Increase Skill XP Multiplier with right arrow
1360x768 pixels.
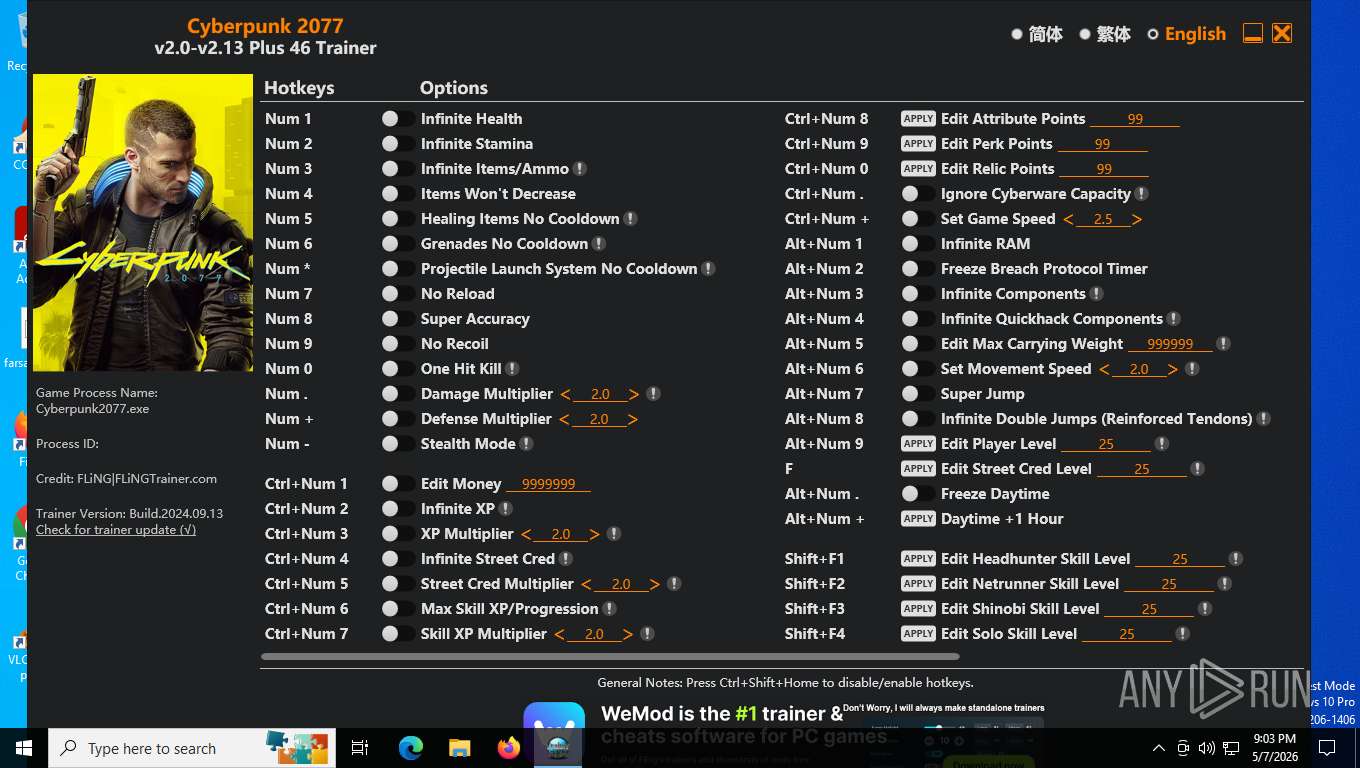click(x=628, y=634)
